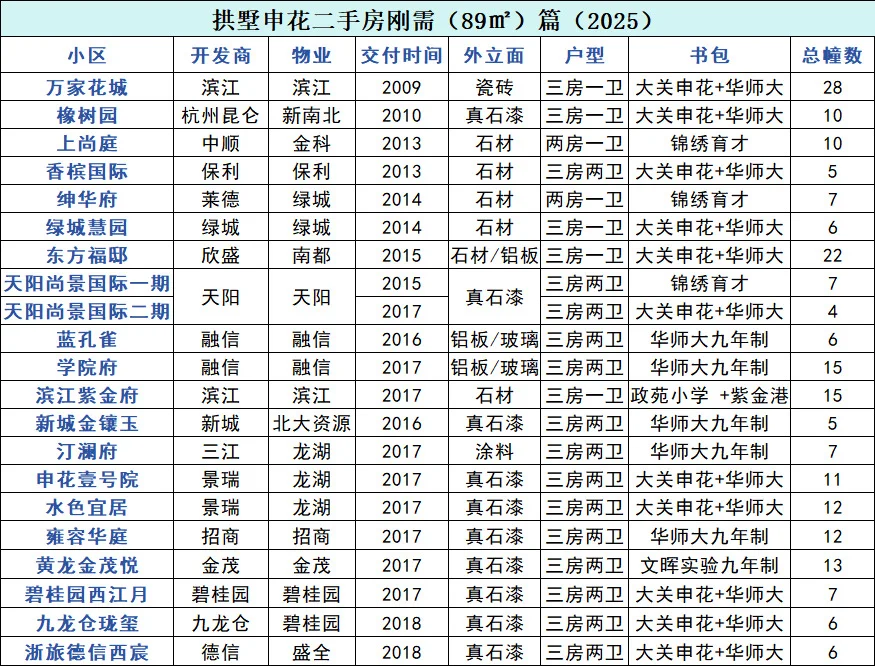Click the 雍容华庭 community name
The image size is (875, 666).
(x=87, y=536)
